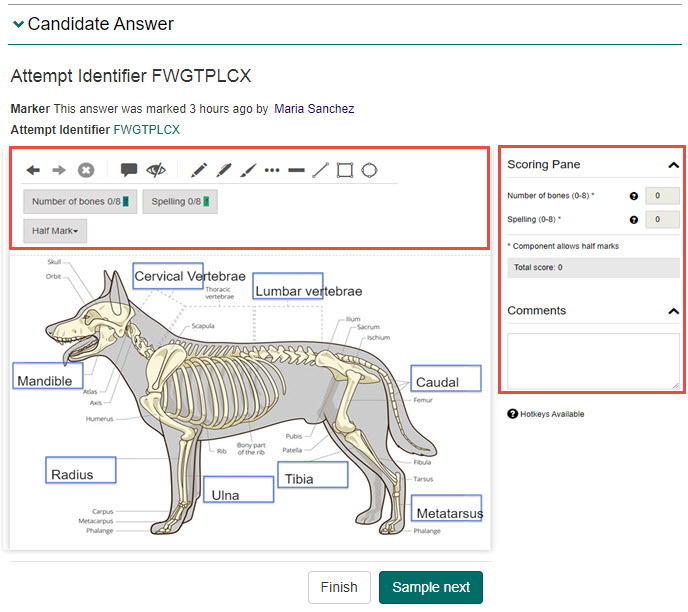Collapse the Candidate Answer section
The width and height of the screenshot is (688, 612).
pos(18,24)
